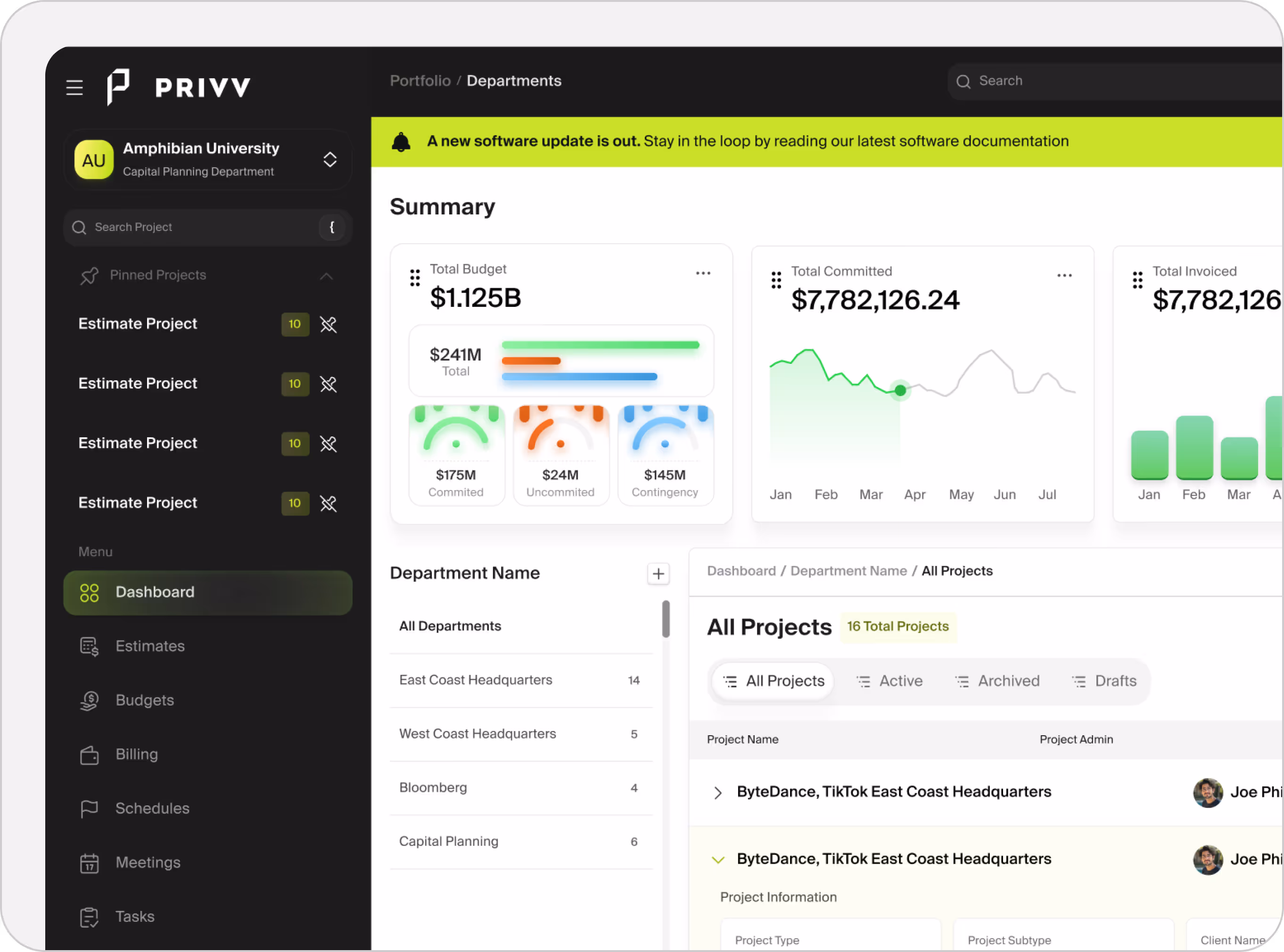Click the Portfolio breadcrumb link
This screenshot has height=952, width=1284.
pos(420,81)
